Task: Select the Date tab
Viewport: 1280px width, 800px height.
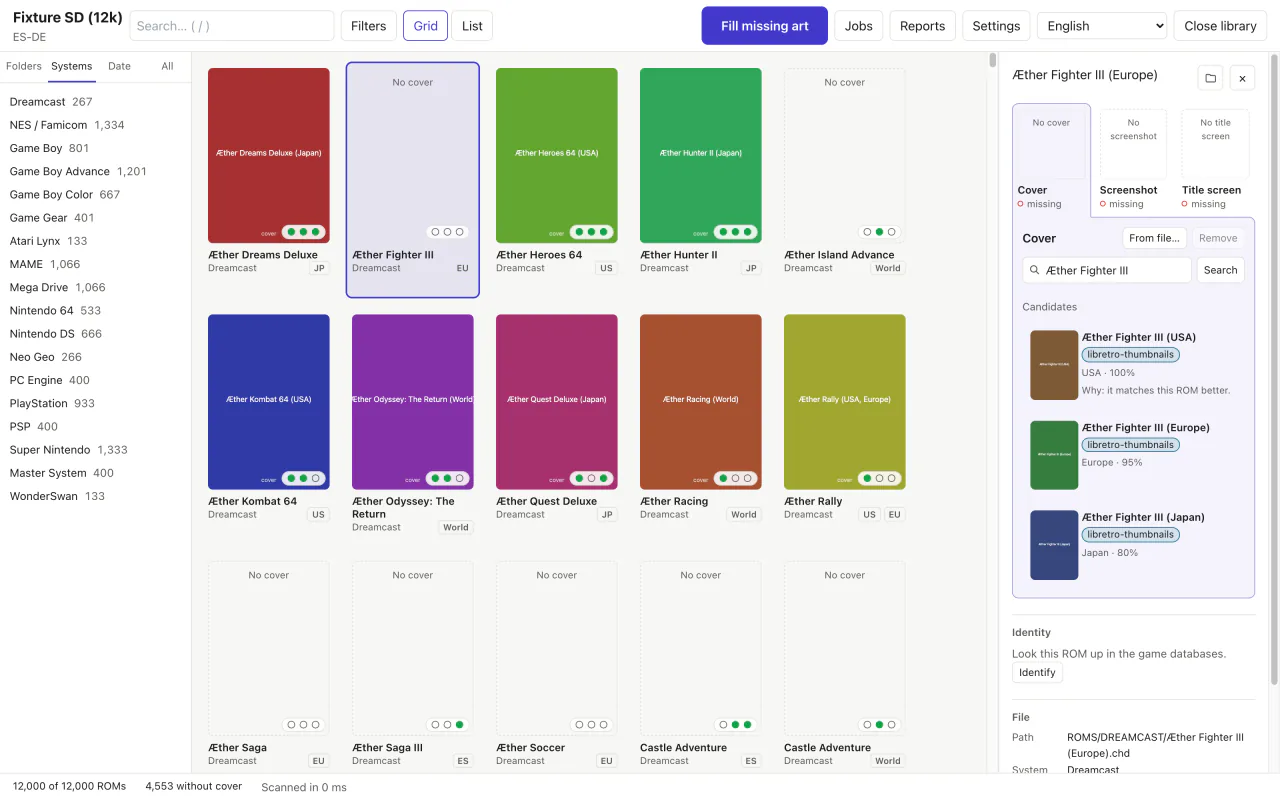Action: point(119,66)
